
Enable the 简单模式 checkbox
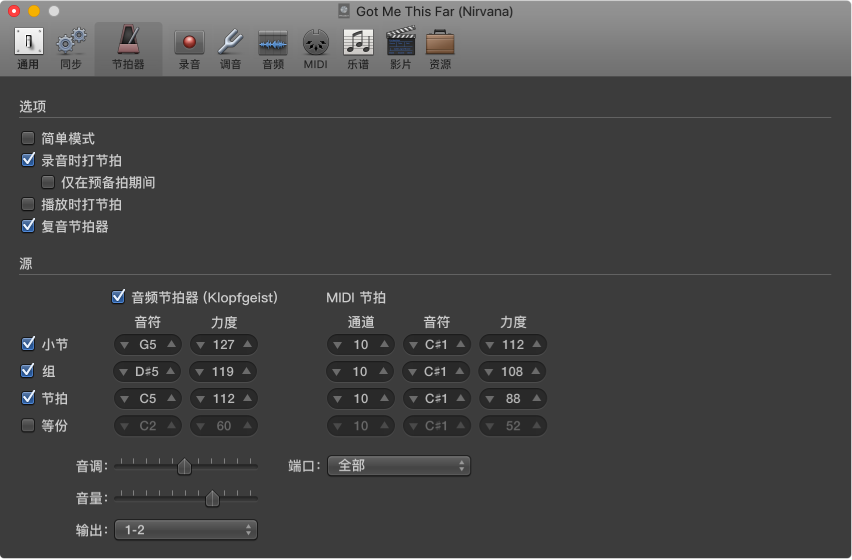(x=28, y=139)
